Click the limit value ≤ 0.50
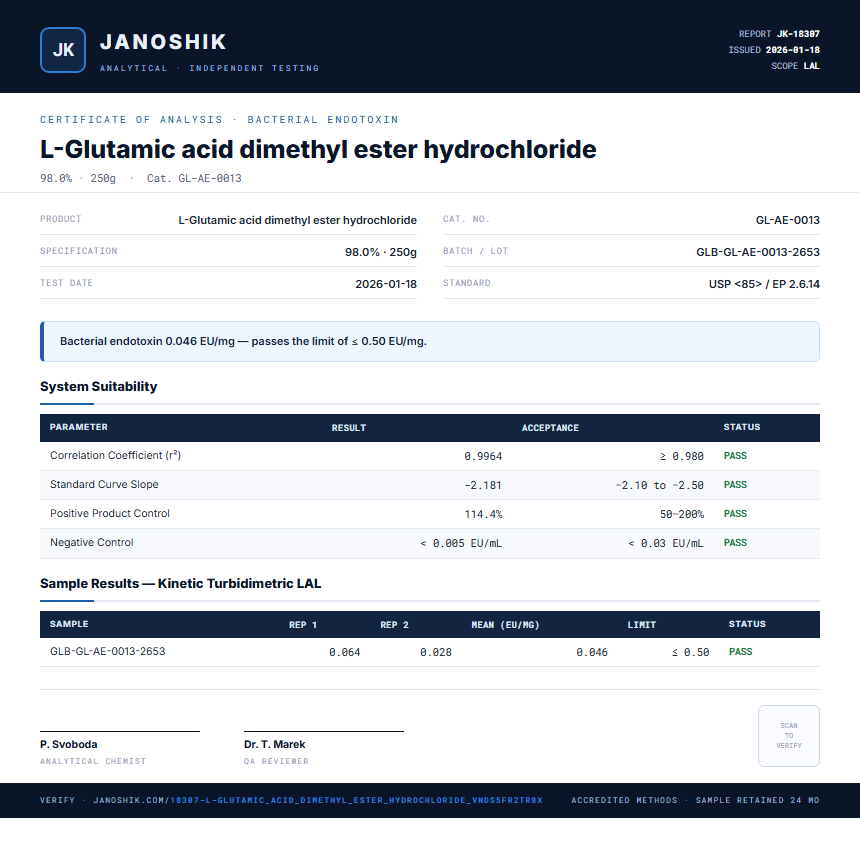Viewport: 860px width, 846px height. click(691, 652)
